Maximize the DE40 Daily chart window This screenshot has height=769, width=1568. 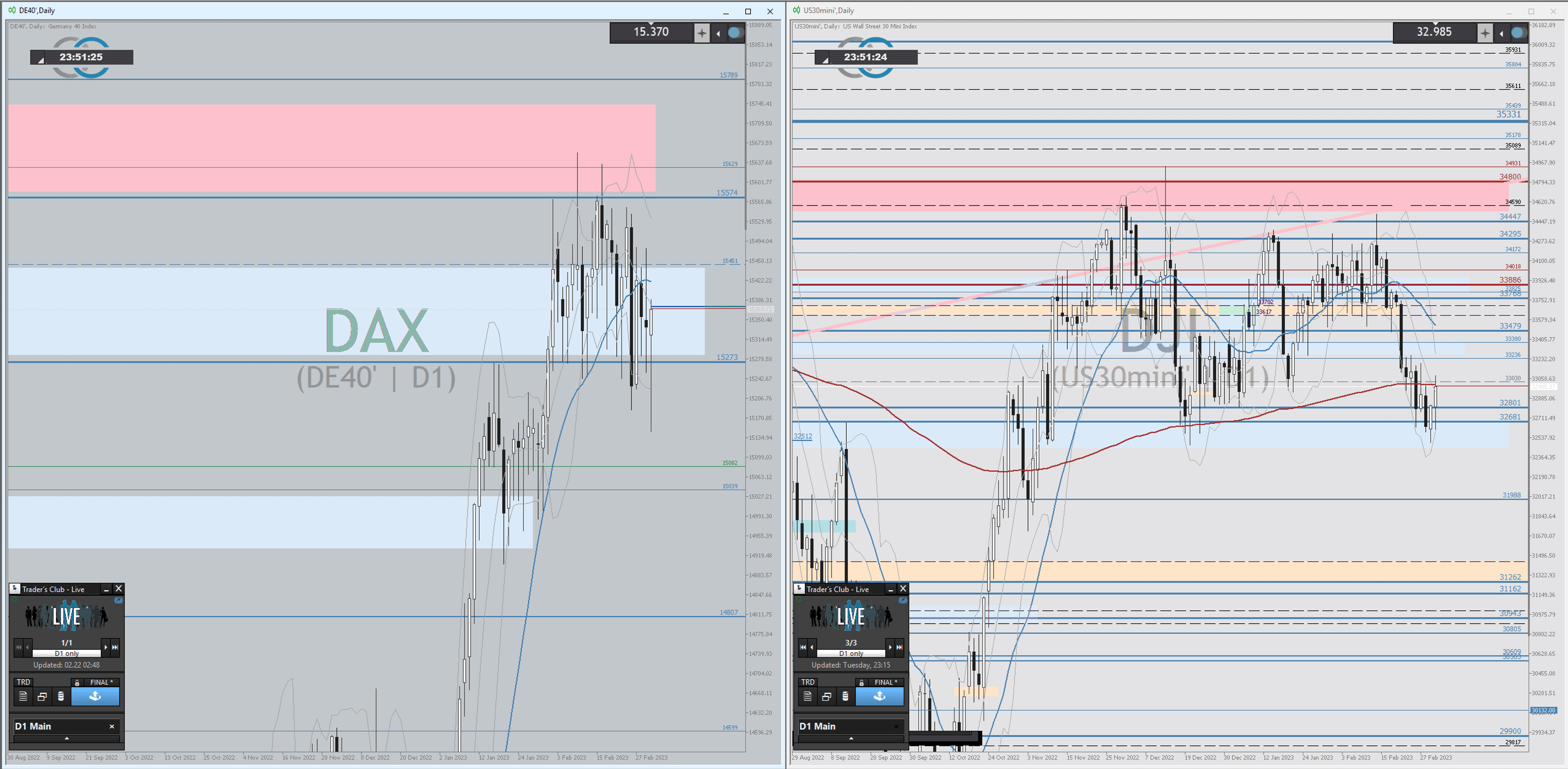point(748,11)
